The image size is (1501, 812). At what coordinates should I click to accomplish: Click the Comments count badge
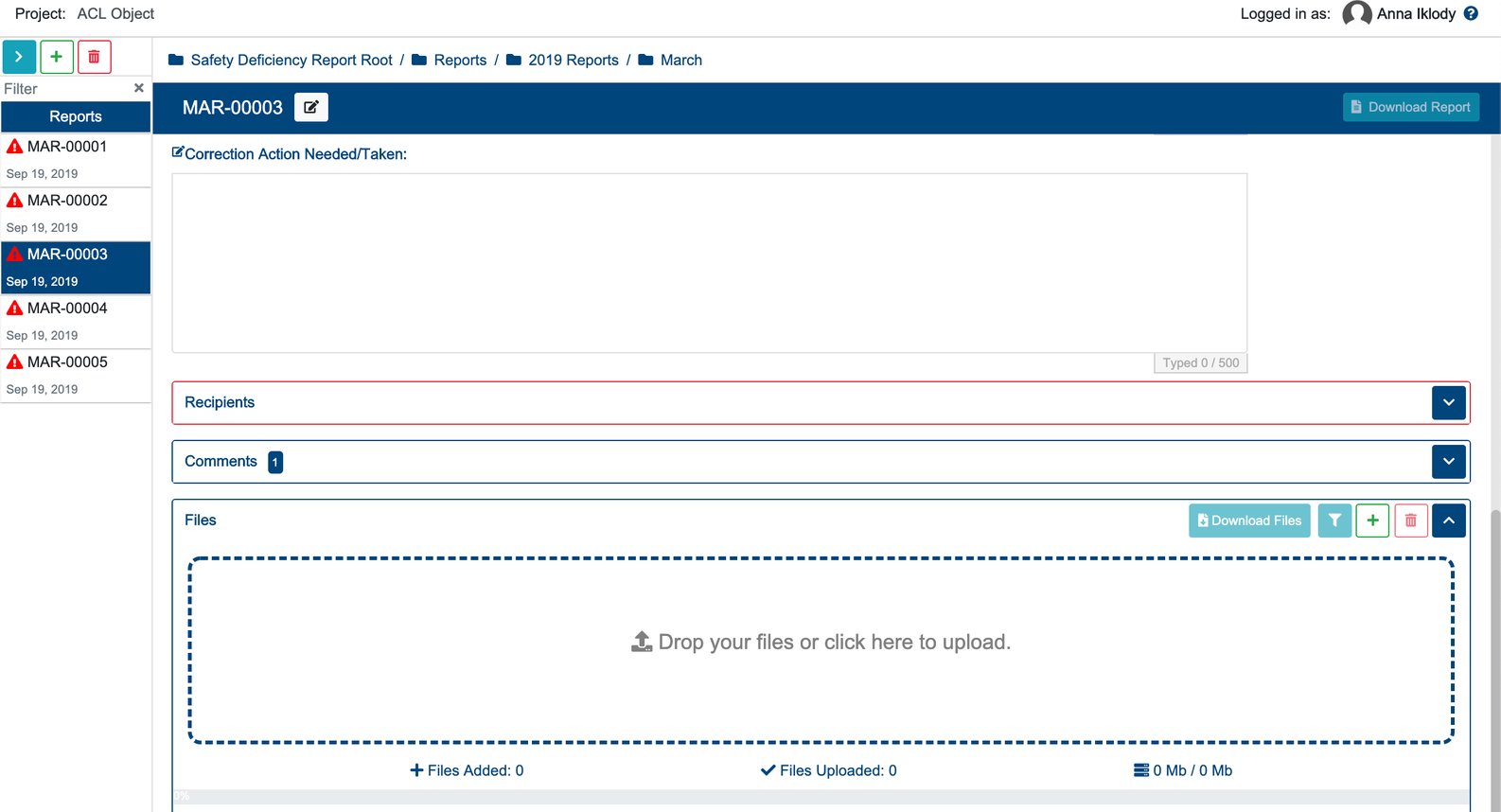(275, 462)
